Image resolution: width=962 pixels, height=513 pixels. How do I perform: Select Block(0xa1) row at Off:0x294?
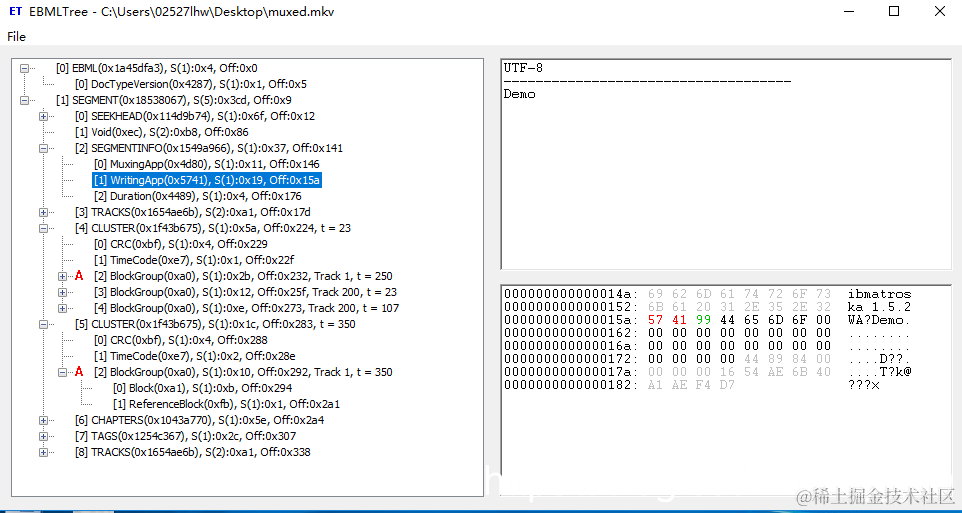pyautogui.click(x=202, y=388)
